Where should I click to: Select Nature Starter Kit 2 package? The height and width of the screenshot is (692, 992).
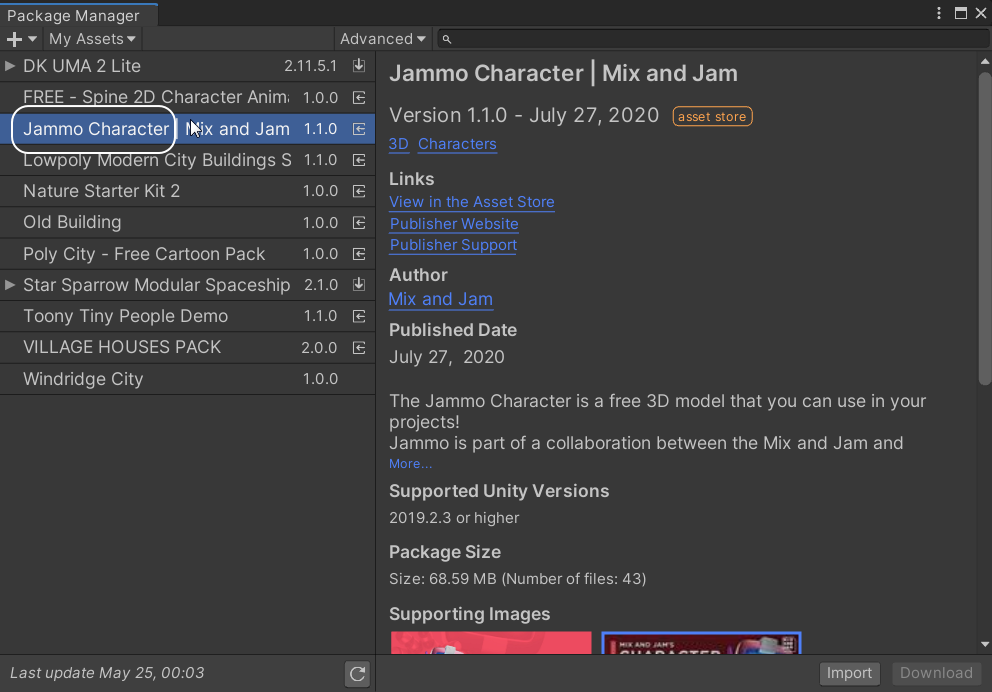pyautogui.click(x=187, y=191)
